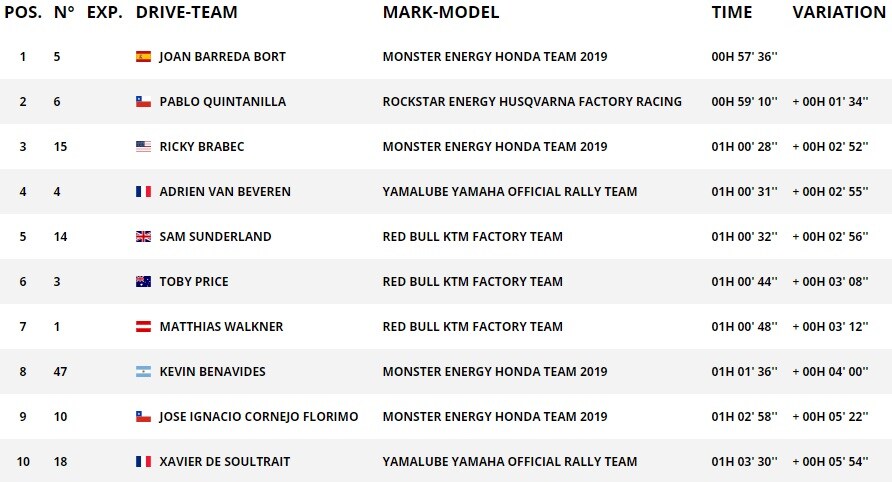The height and width of the screenshot is (482, 892).
Task: Open rider Joan Barreda Bort's entry
Action: (x=222, y=56)
